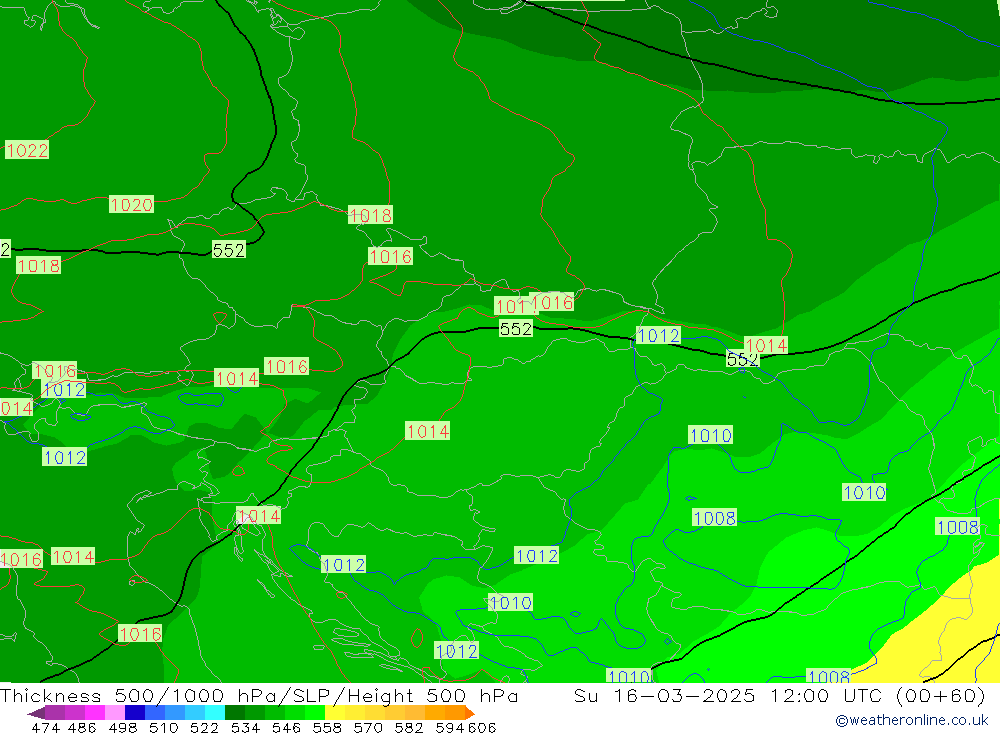Select the cyan legend swatch
This screenshot has height=733, width=1000.
215,713
